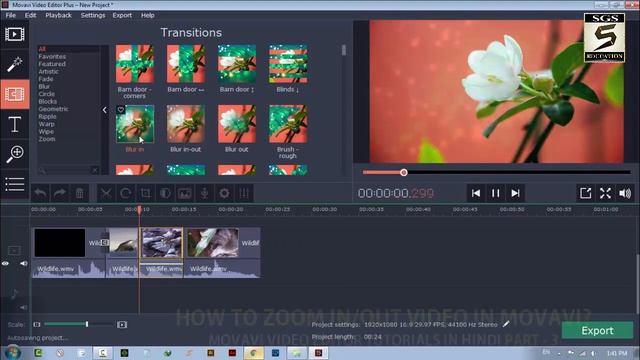Open the Filters magic wand tab
Screen dimensions: 640x360
coord(15,64)
